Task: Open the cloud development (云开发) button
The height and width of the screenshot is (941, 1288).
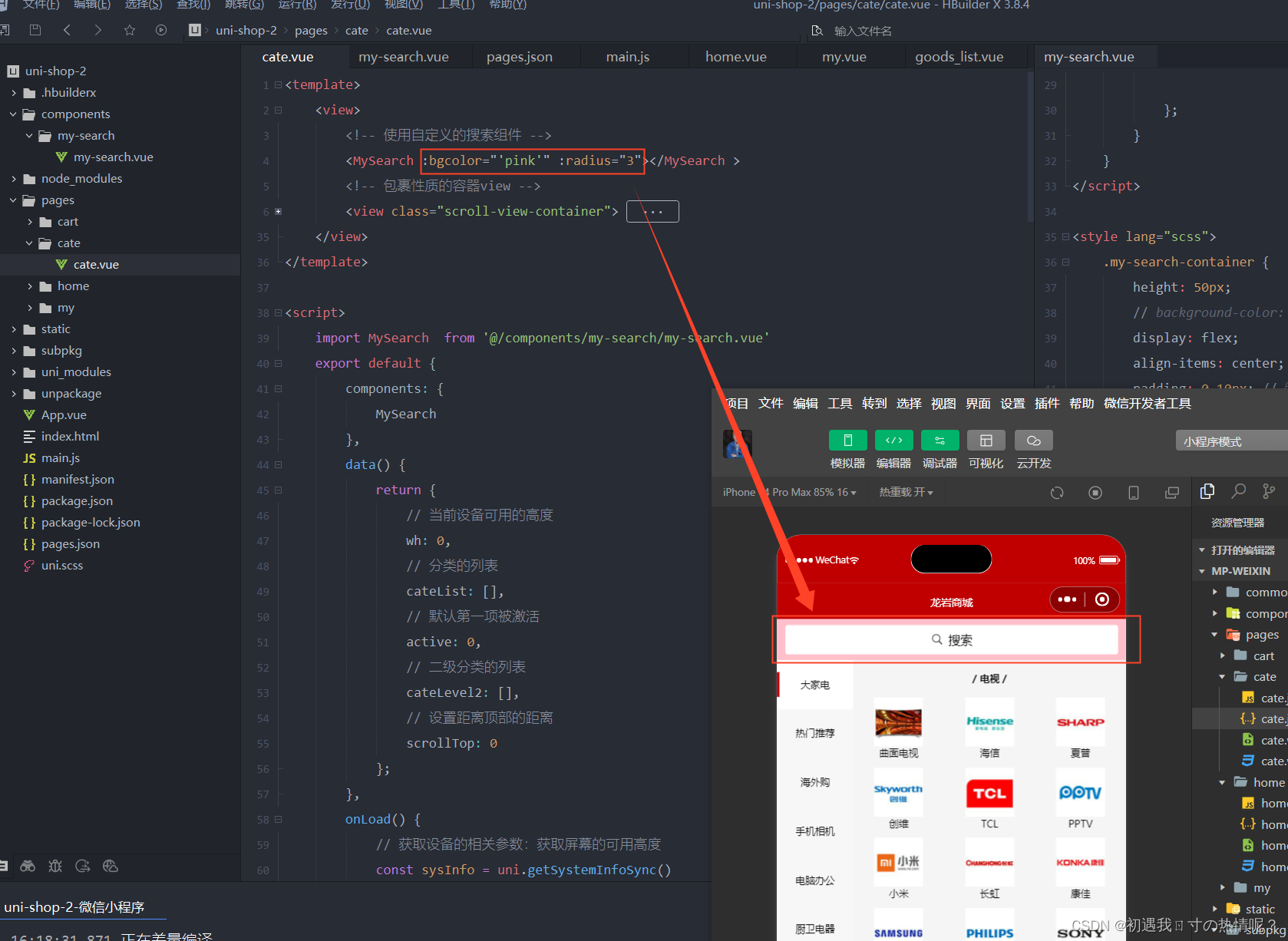Action: pos(1034,441)
